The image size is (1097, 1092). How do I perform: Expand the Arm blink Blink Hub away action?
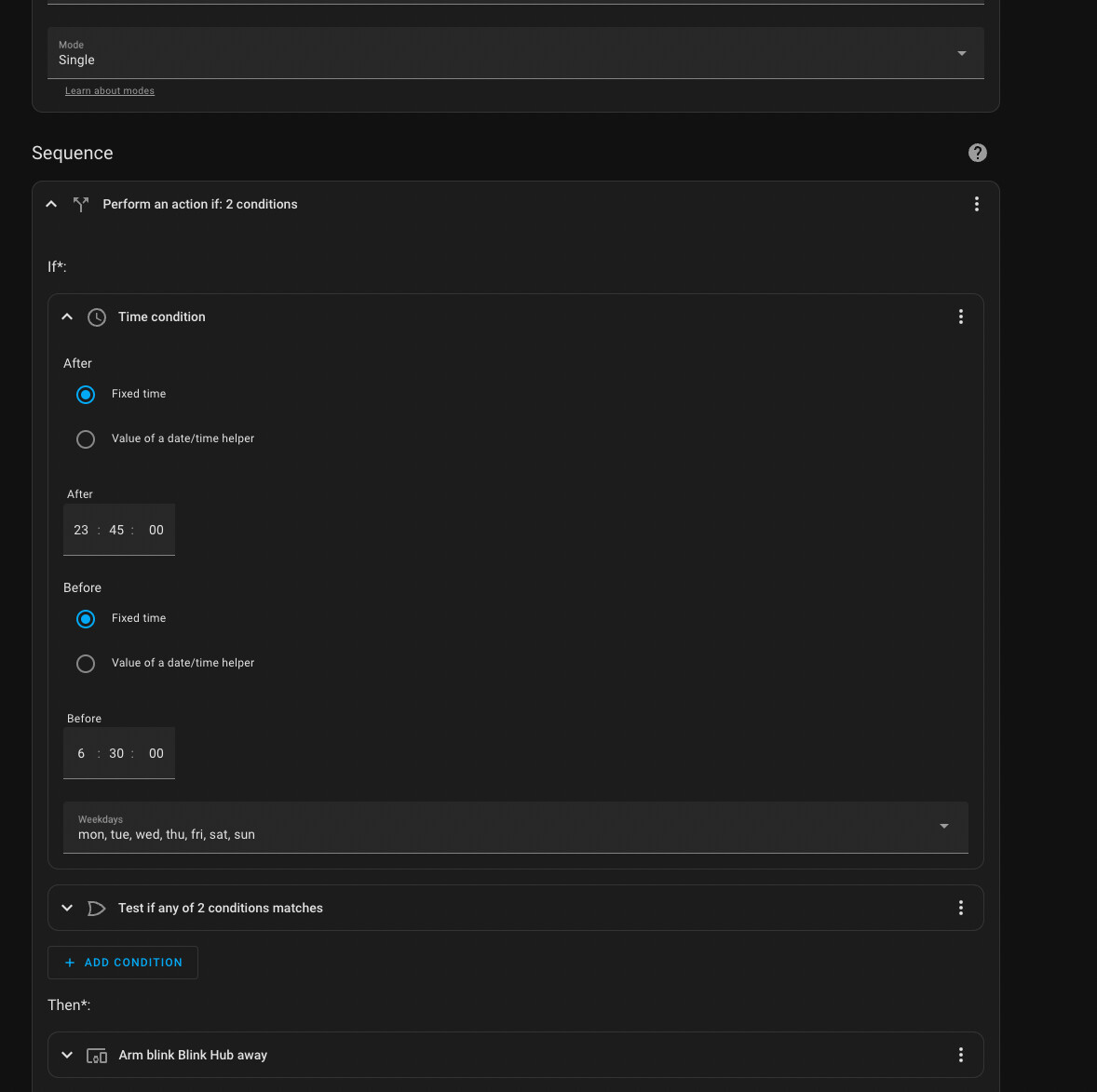click(66, 1055)
